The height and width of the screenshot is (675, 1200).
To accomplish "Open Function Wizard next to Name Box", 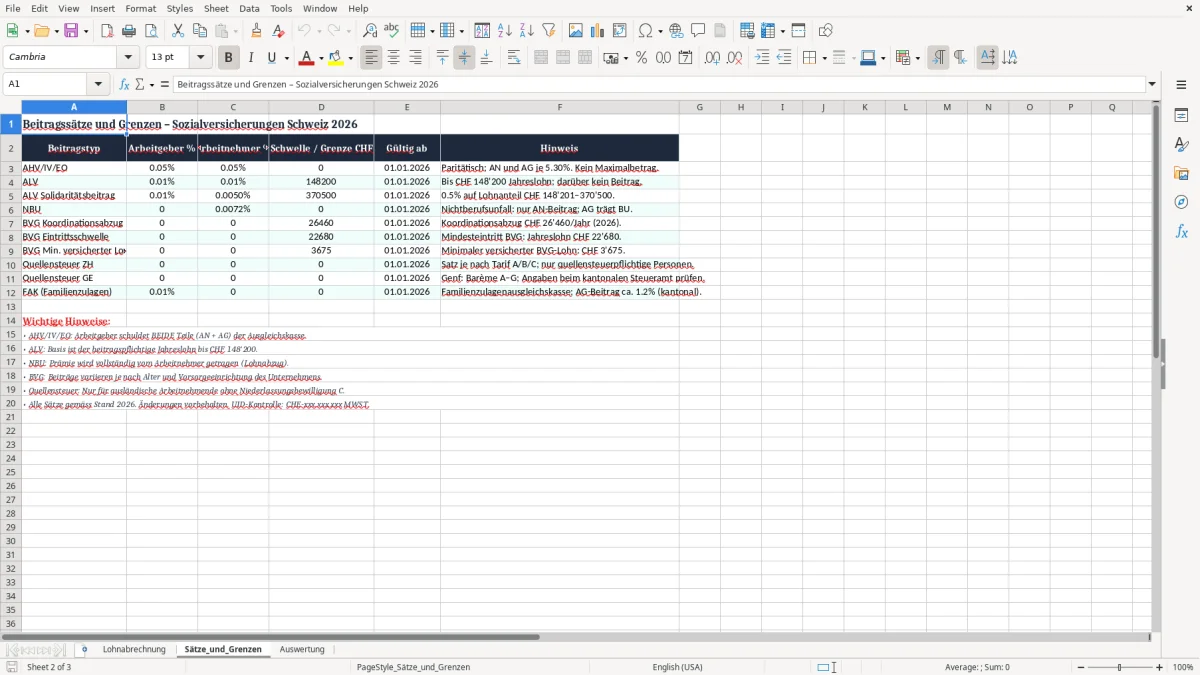I will tap(124, 85).
